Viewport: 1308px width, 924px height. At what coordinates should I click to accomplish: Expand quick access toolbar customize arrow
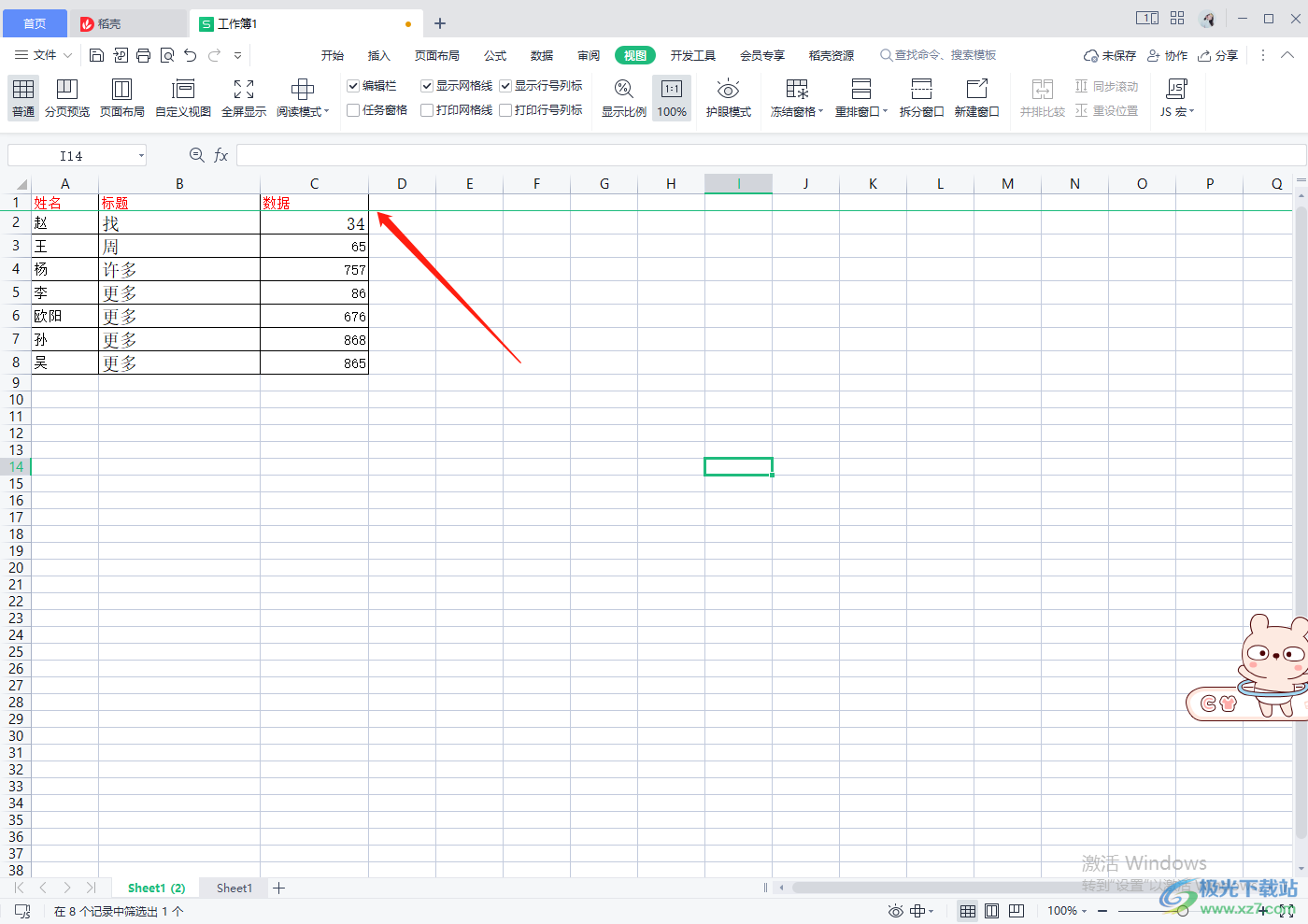237,55
